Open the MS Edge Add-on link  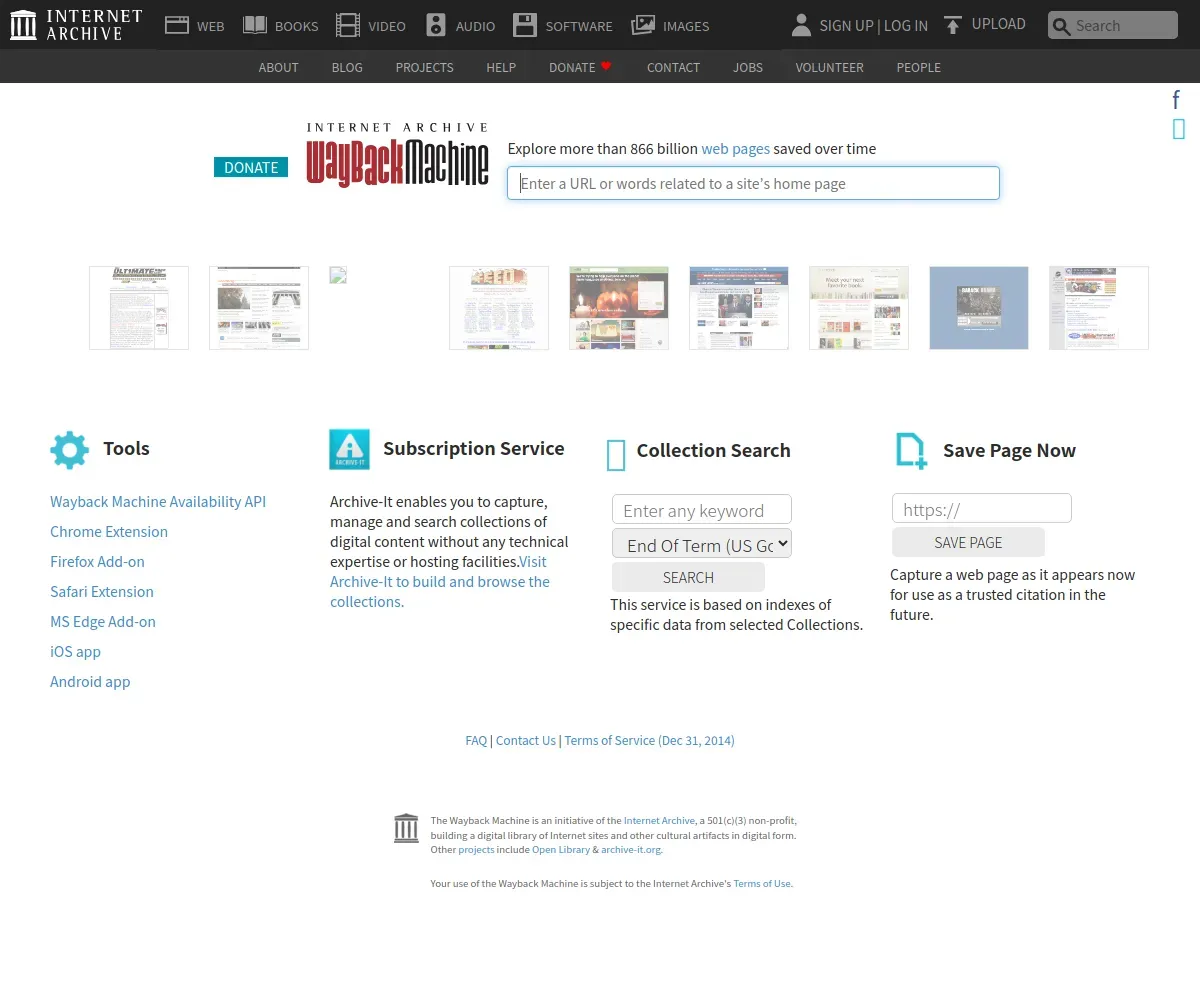103,621
